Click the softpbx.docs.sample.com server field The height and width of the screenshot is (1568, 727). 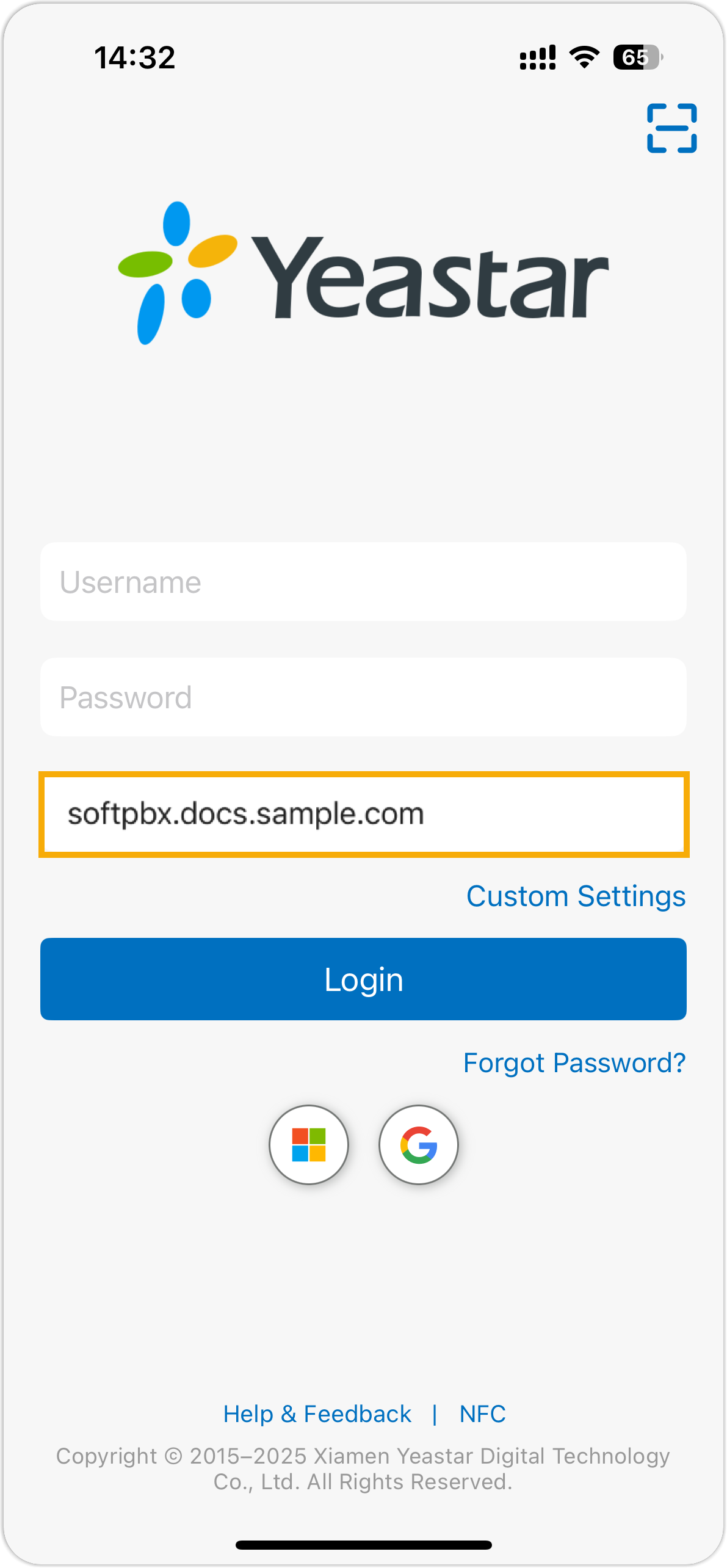pyautogui.click(x=364, y=815)
